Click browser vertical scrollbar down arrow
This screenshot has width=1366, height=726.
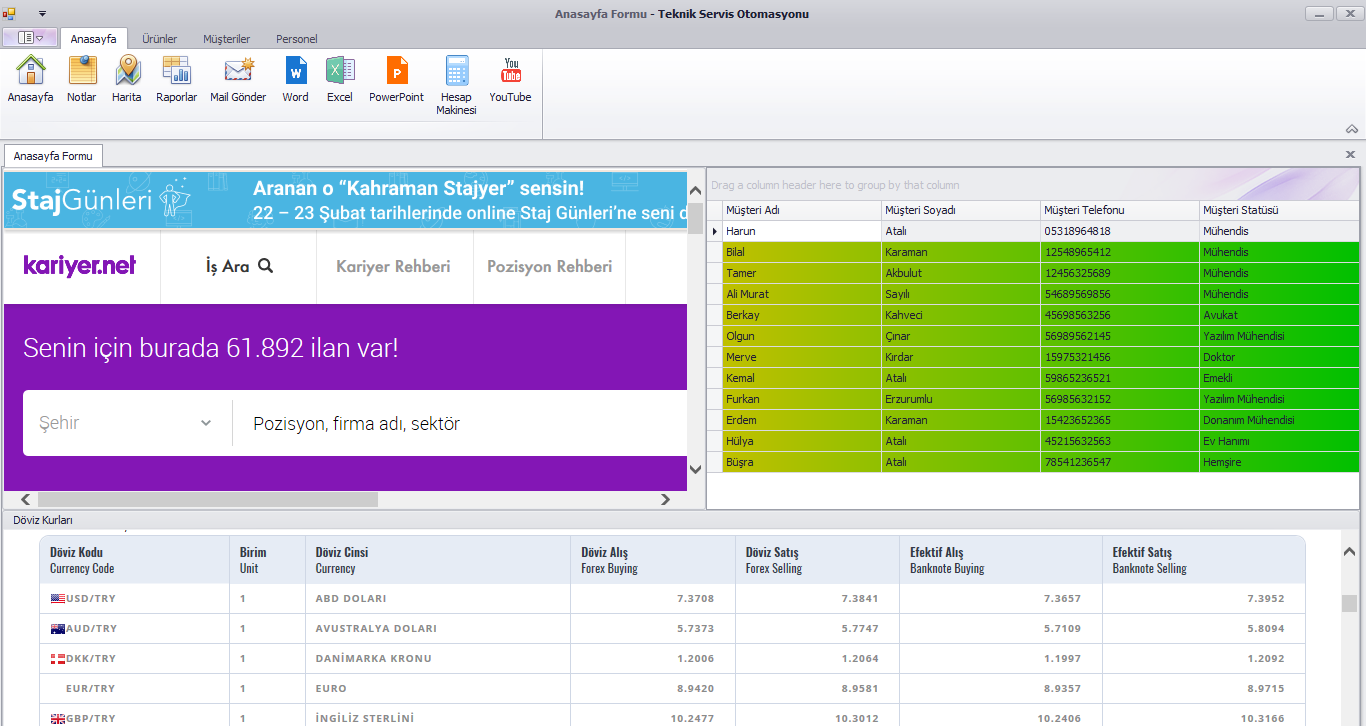coord(696,468)
